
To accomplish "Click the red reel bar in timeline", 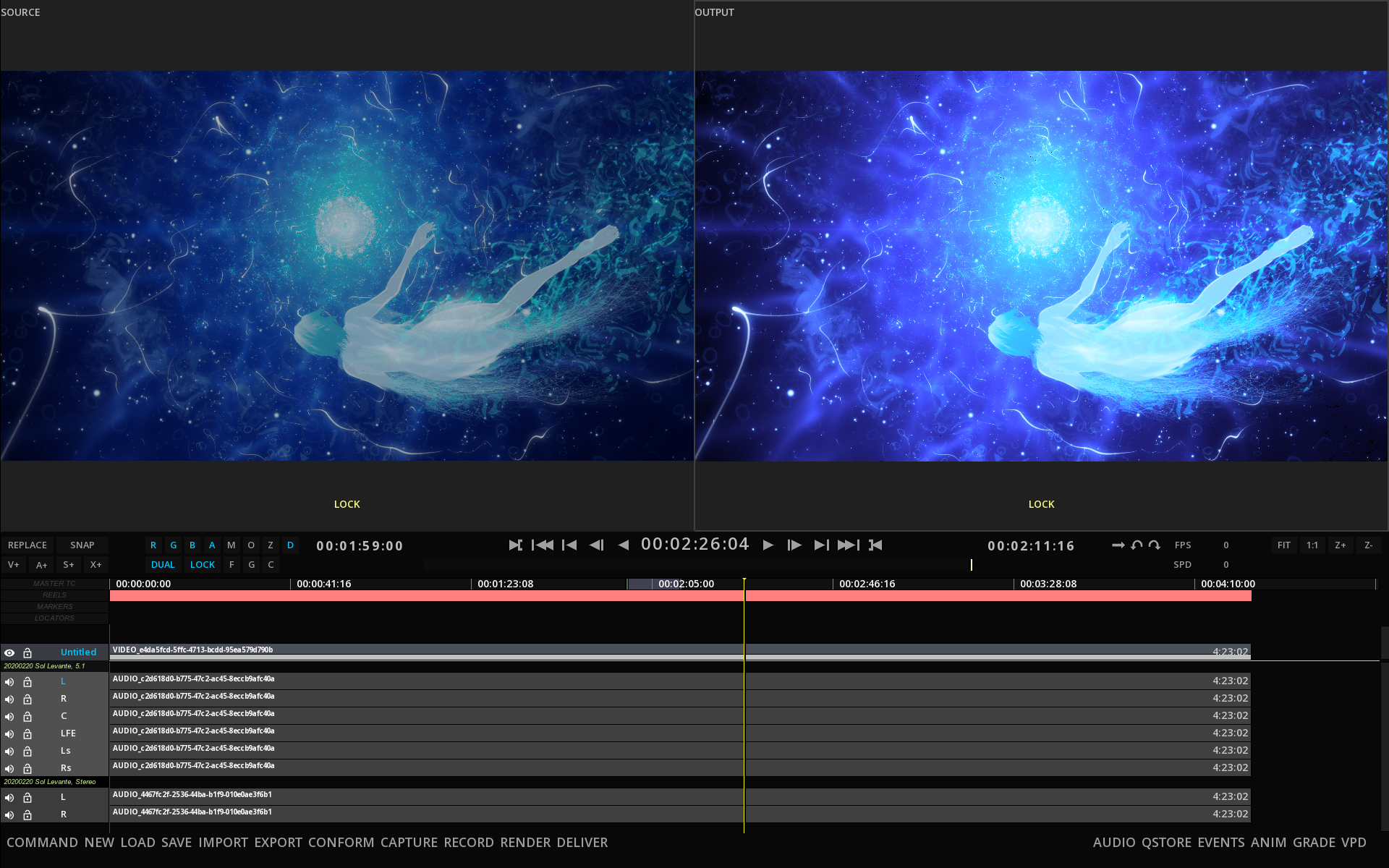I will point(680,595).
